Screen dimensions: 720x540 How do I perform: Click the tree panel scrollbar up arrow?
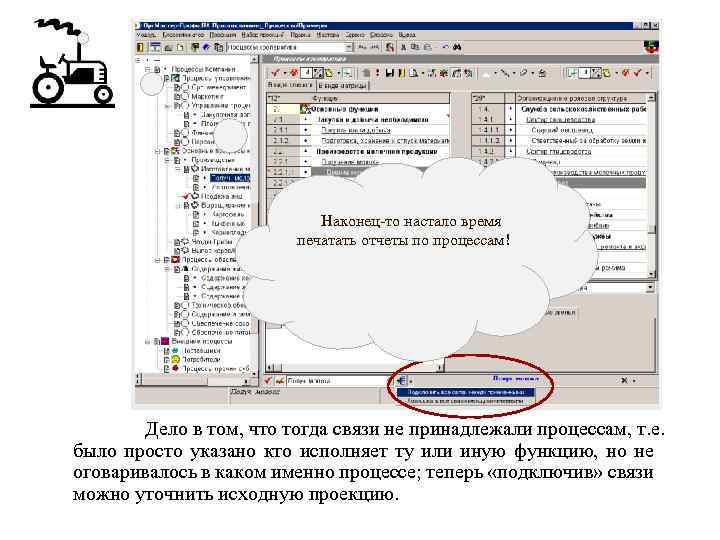point(254,60)
